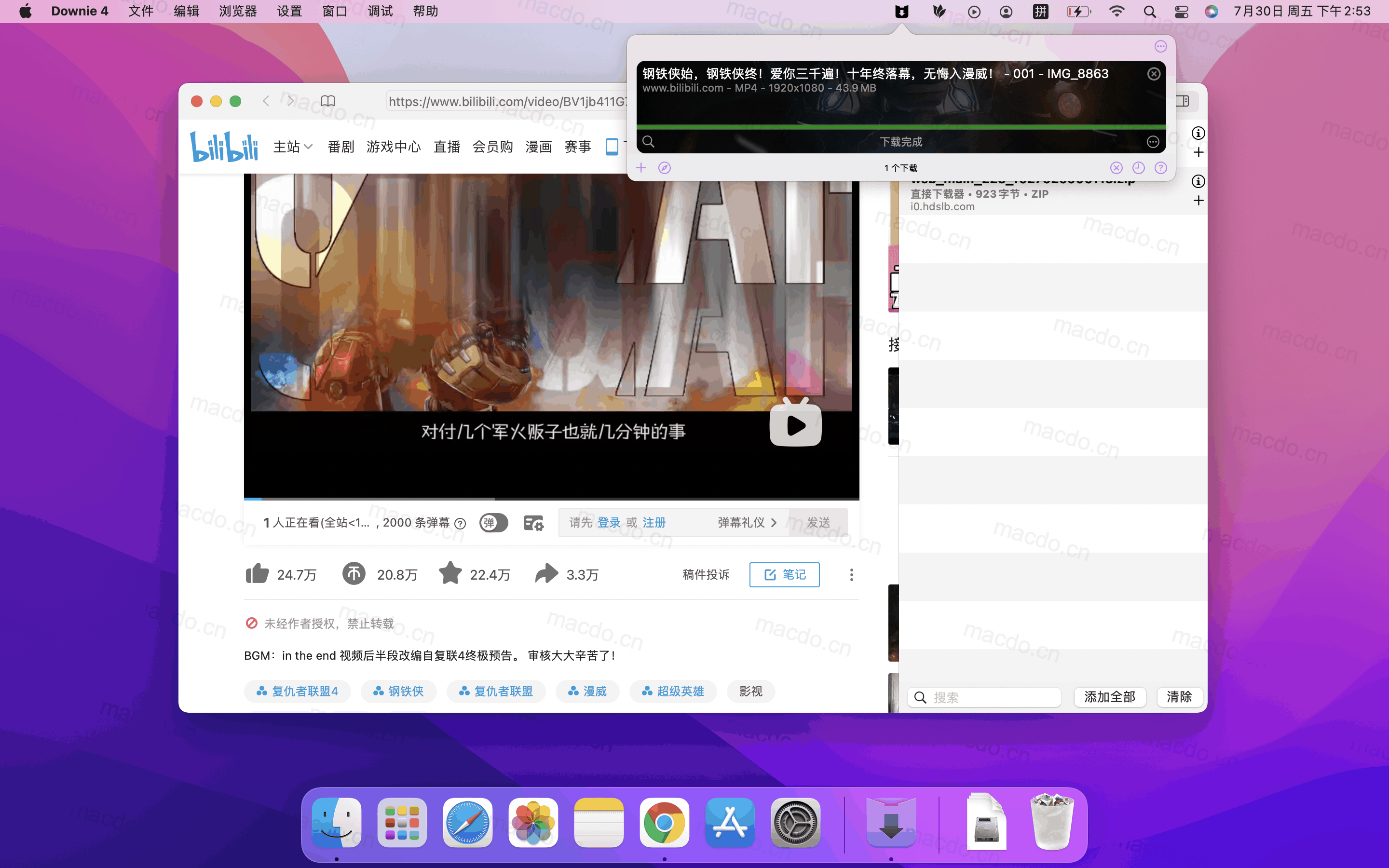Open 会员购 page

(x=492, y=147)
